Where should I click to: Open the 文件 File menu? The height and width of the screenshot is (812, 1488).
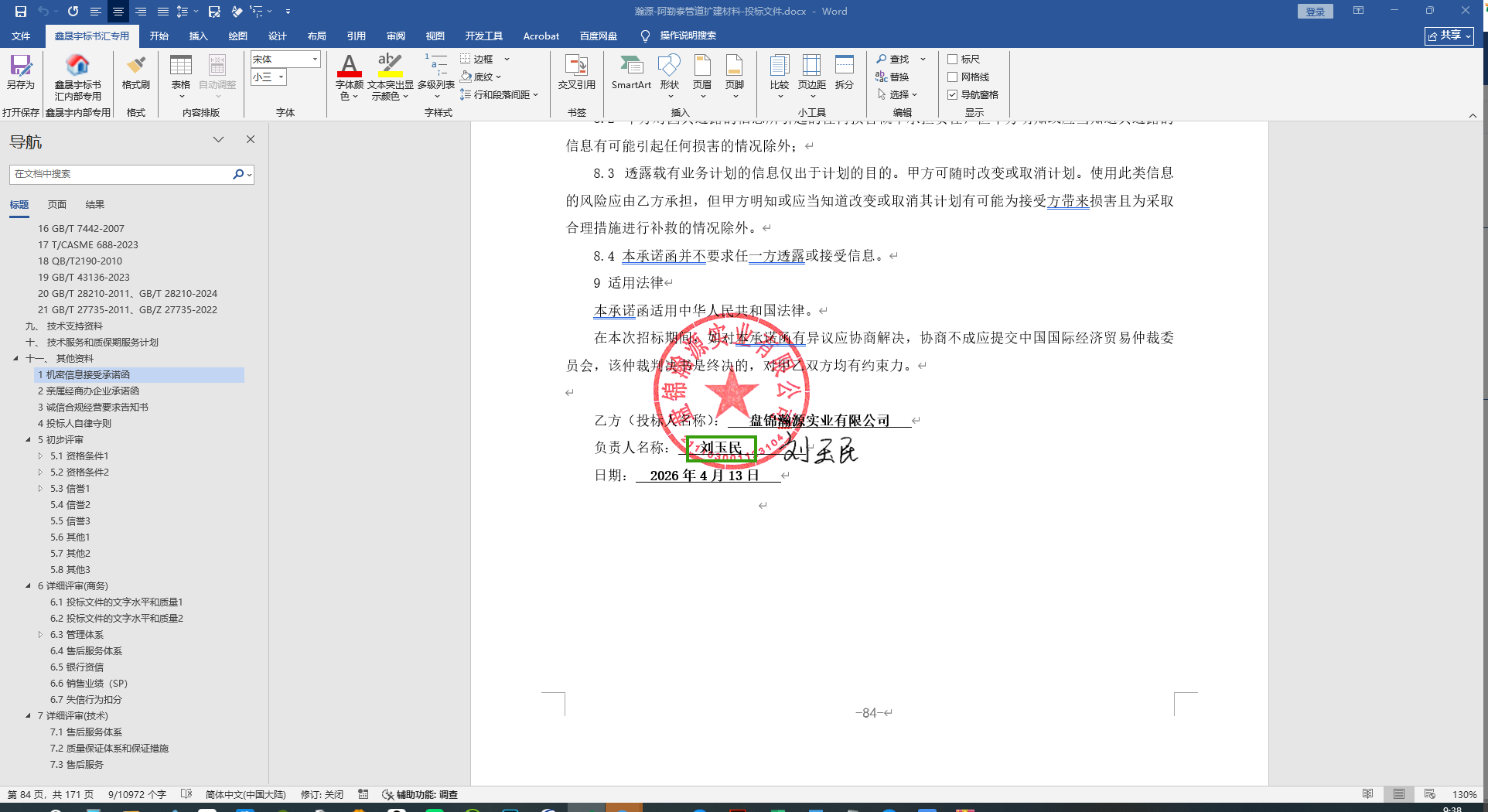[21, 36]
